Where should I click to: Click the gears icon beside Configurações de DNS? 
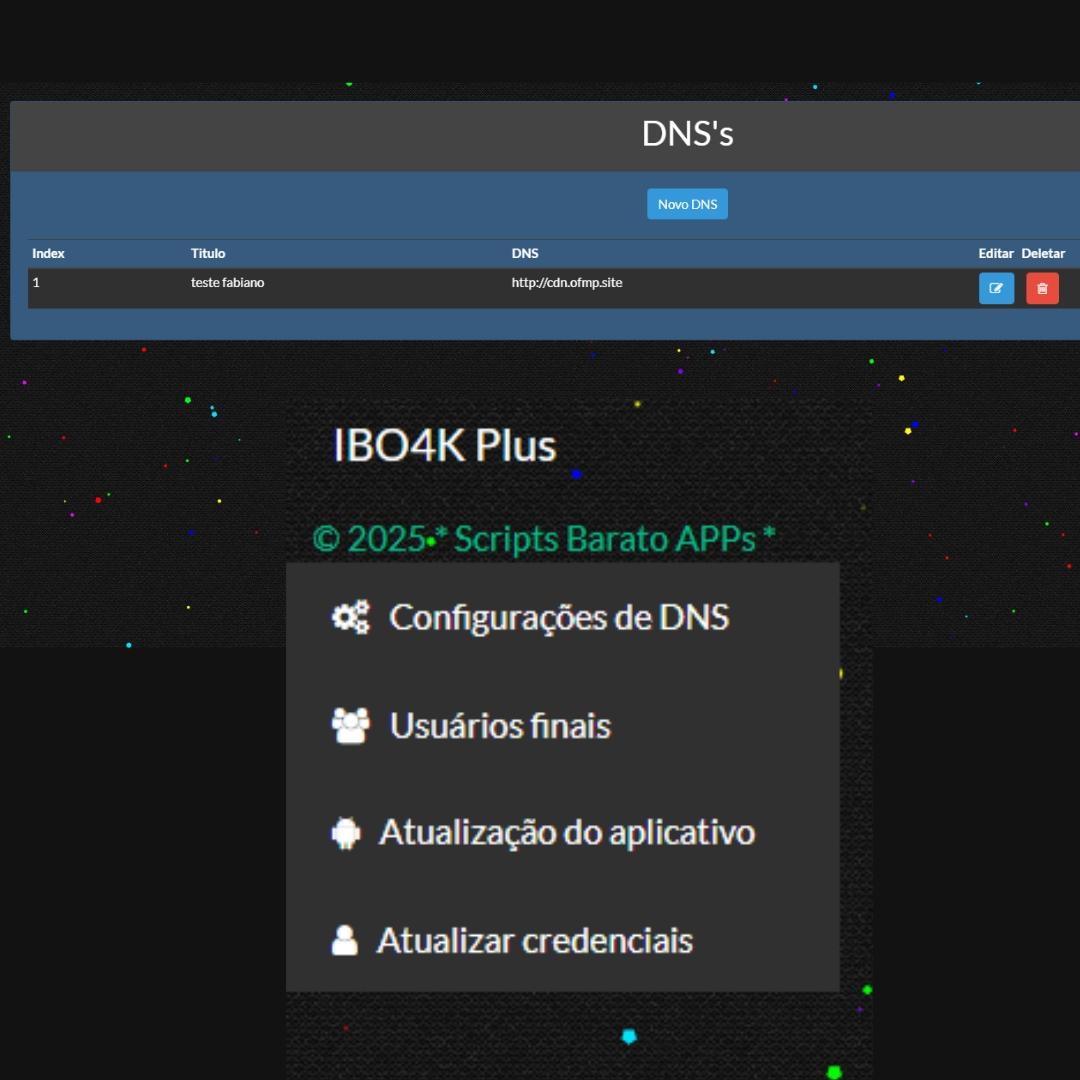click(x=350, y=617)
